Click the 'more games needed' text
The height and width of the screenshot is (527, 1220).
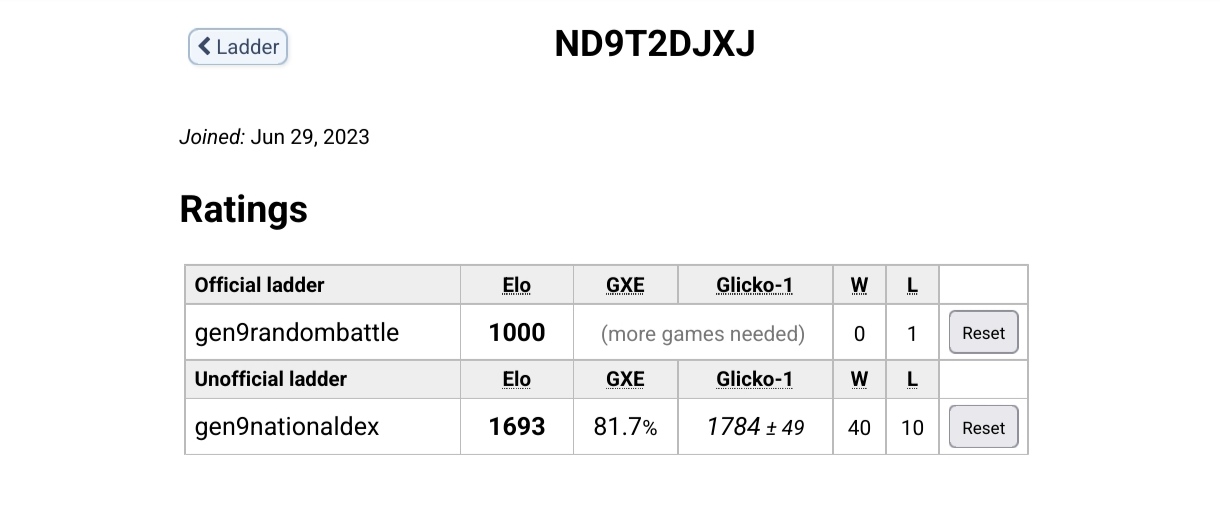click(x=703, y=334)
